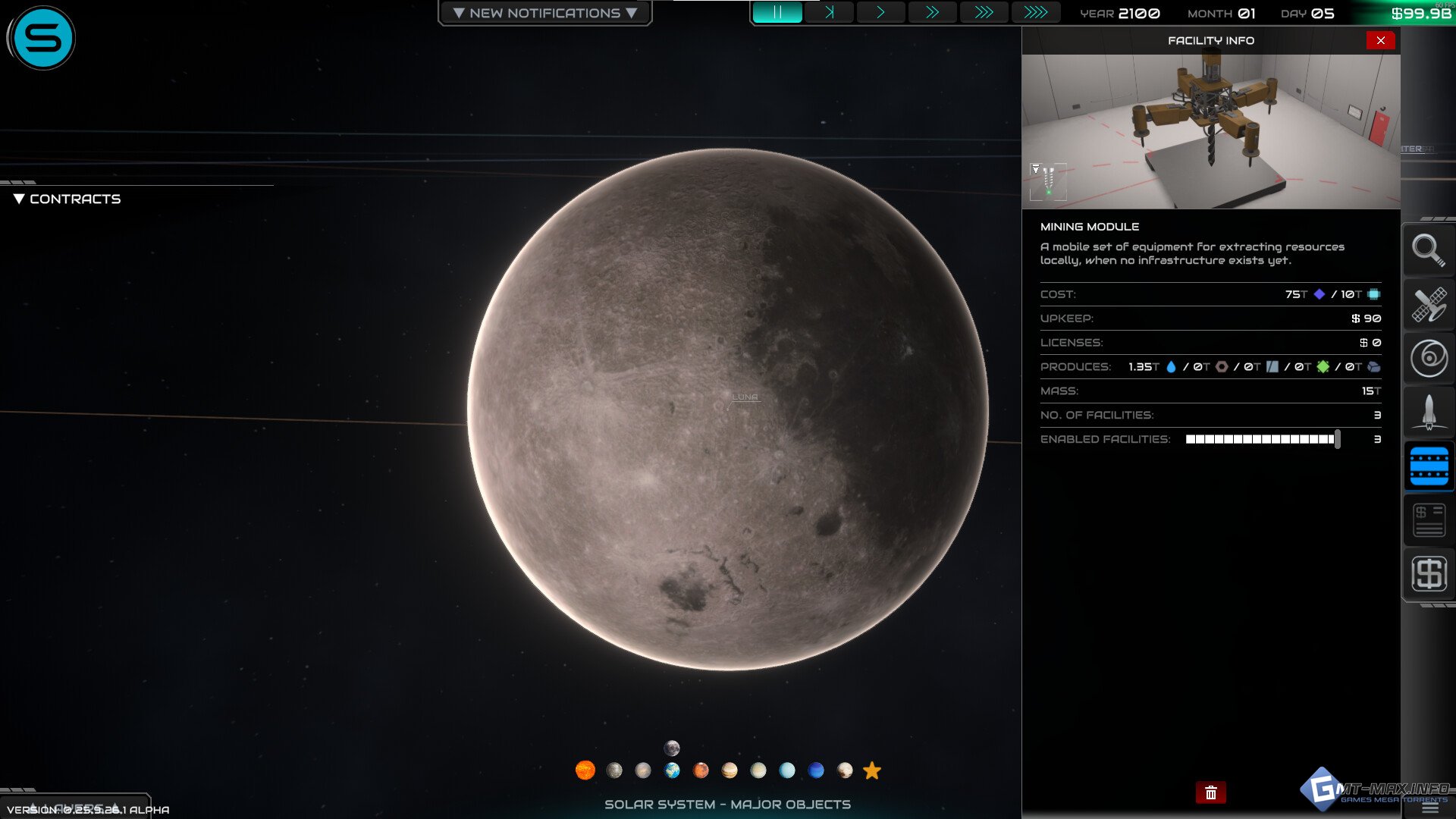Viewport: 1456px width, 819px height.
Task: Adjust the Enabled Facilities slider
Action: (x=1337, y=439)
